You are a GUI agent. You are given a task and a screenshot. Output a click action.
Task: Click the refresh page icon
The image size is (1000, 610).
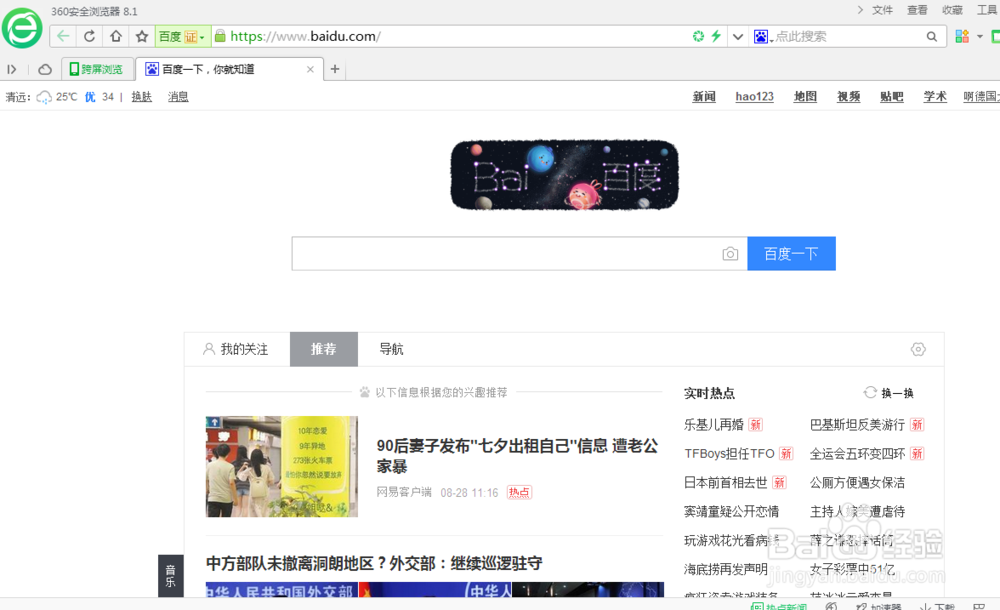(88, 36)
